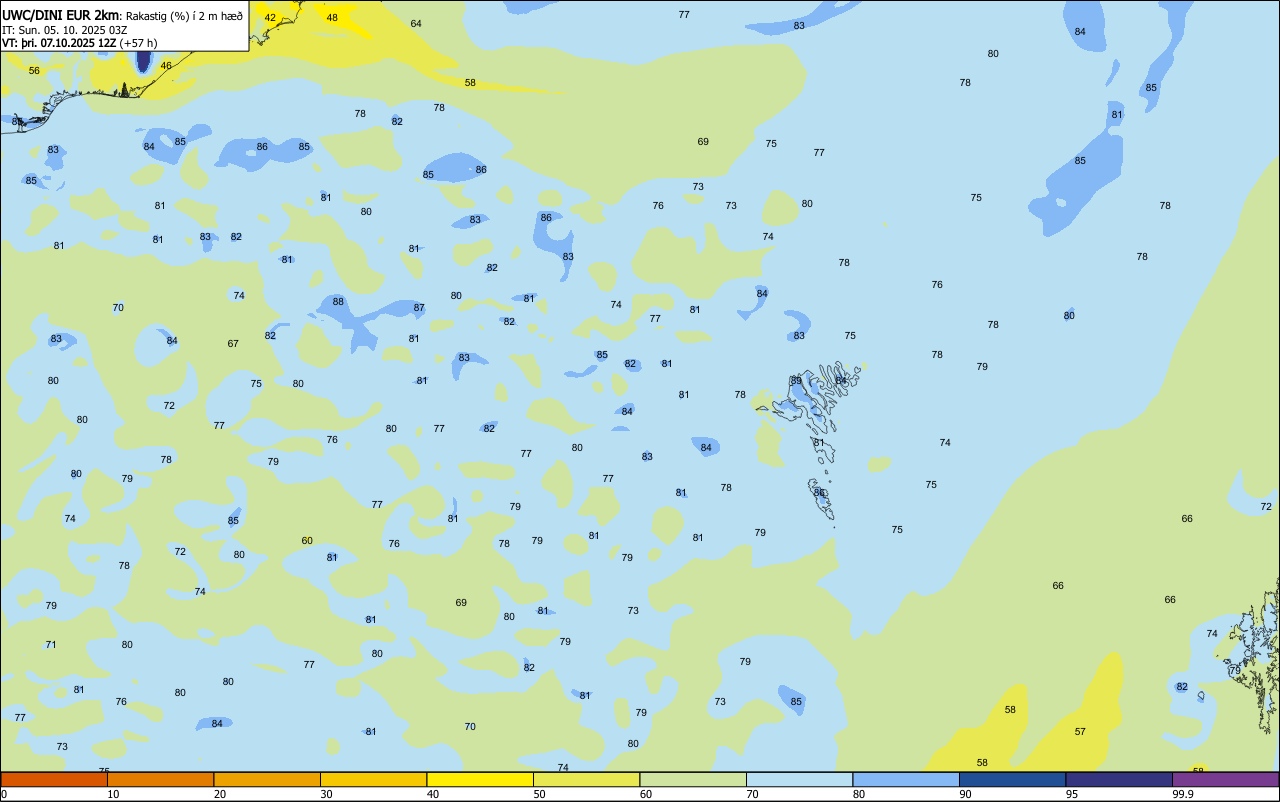Click the 'VT: þri. 07.10.2025 12Z' line
Screen dimensions: 1280x802
[59, 43]
